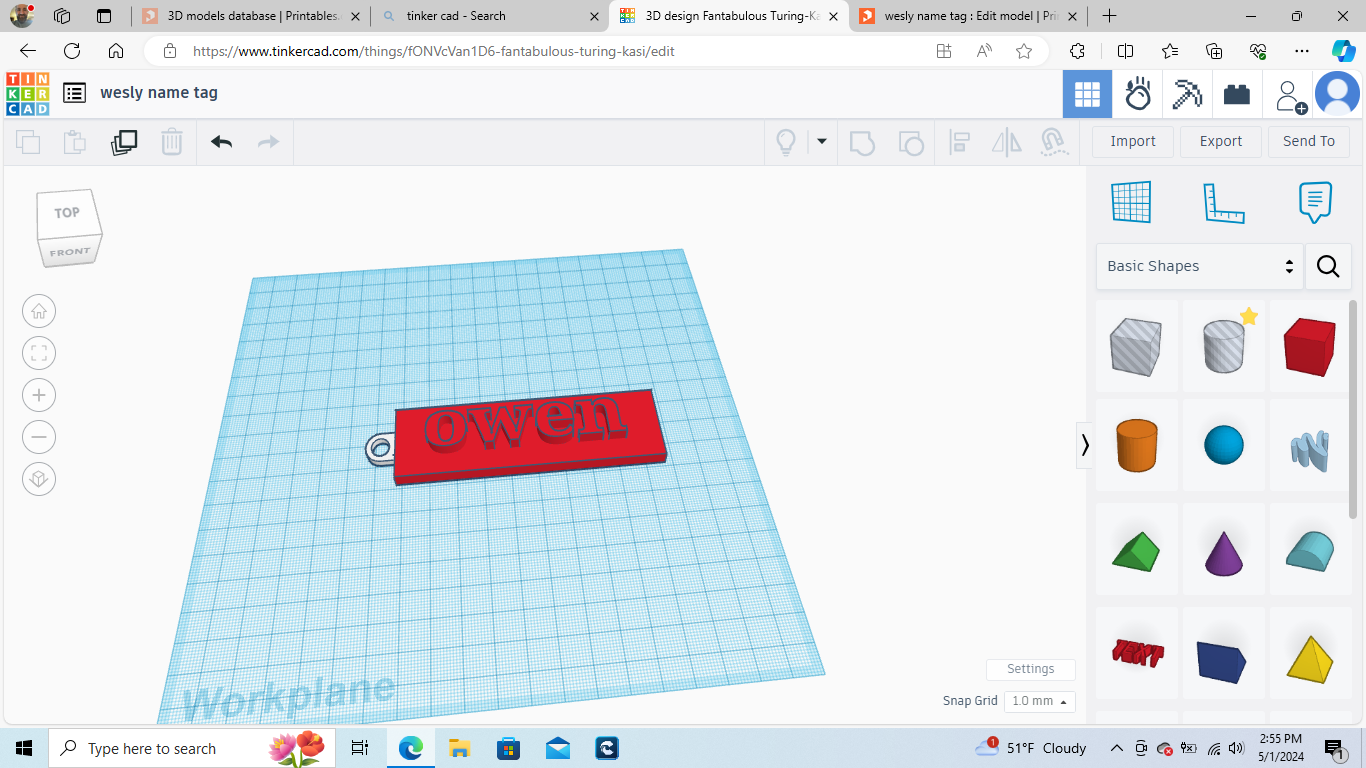
Task: Click the Import button
Action: (1133, 141)
